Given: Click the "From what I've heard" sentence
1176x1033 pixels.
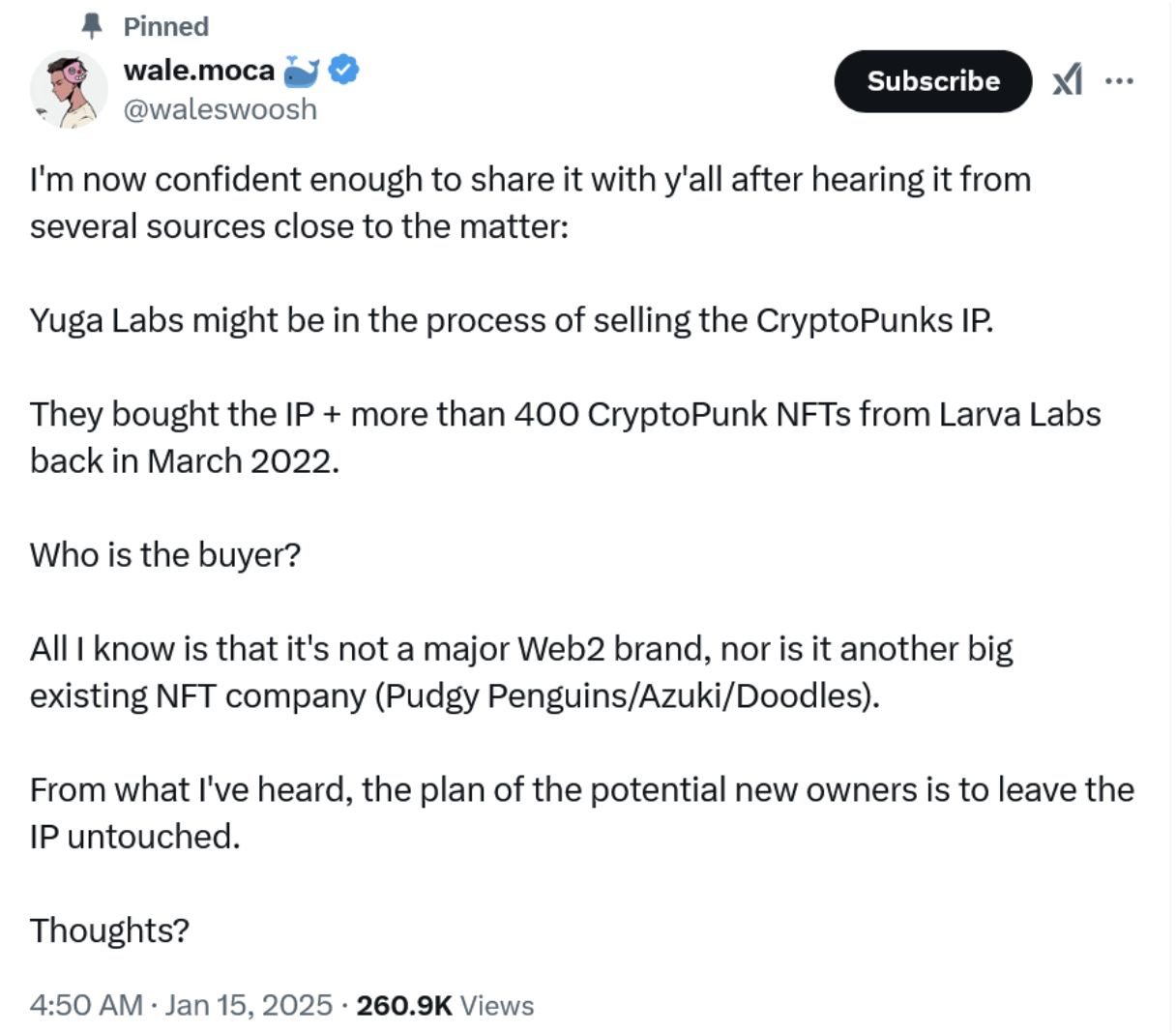Looking at the screenshot, I should [580, 789].
